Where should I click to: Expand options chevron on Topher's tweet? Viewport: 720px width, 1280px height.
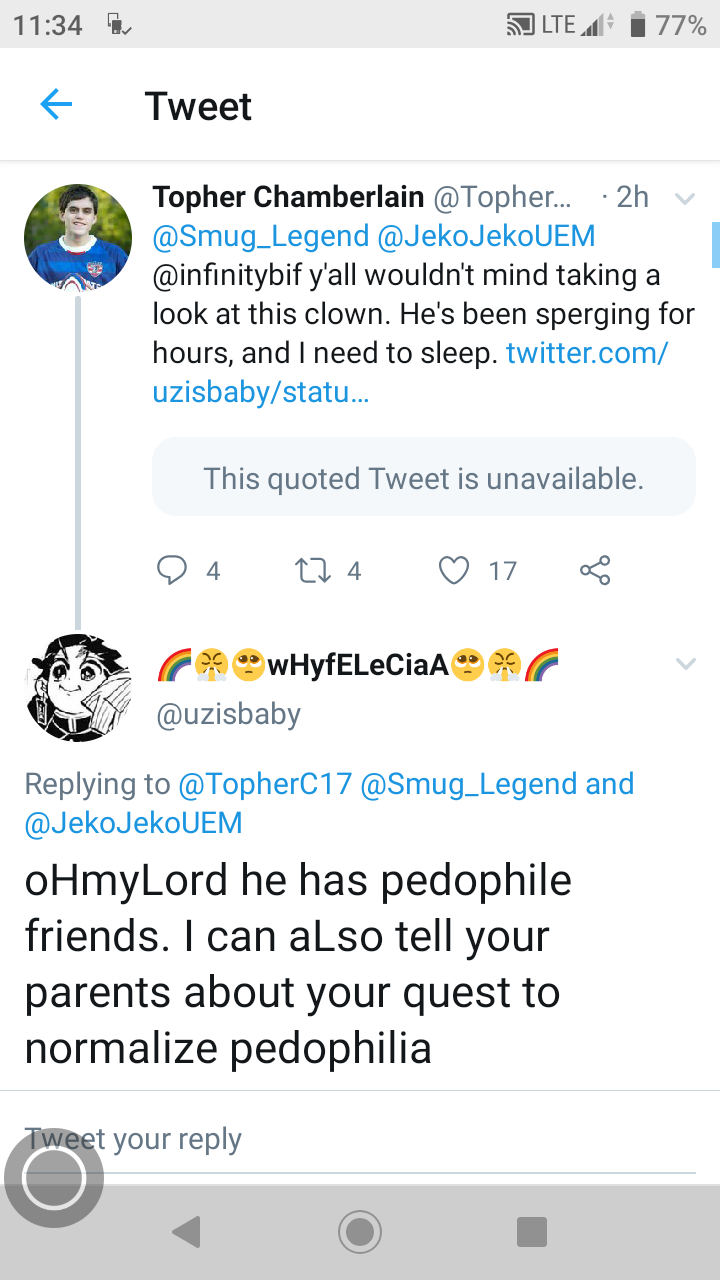pyautogui.click(x=685, y=199)
